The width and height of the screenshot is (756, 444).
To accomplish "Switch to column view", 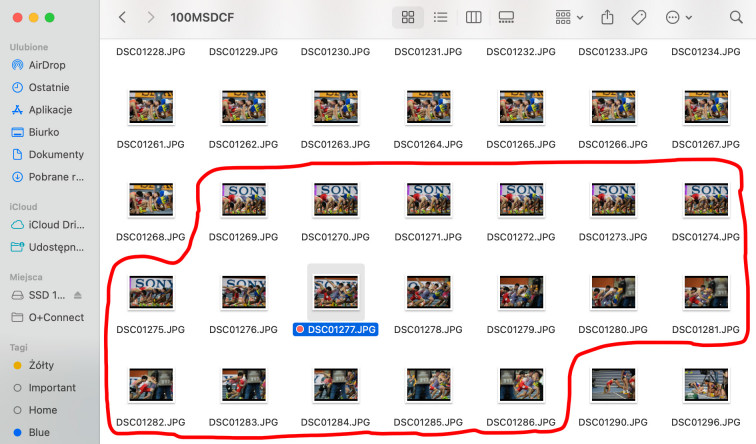I will (x=473, y=18).
